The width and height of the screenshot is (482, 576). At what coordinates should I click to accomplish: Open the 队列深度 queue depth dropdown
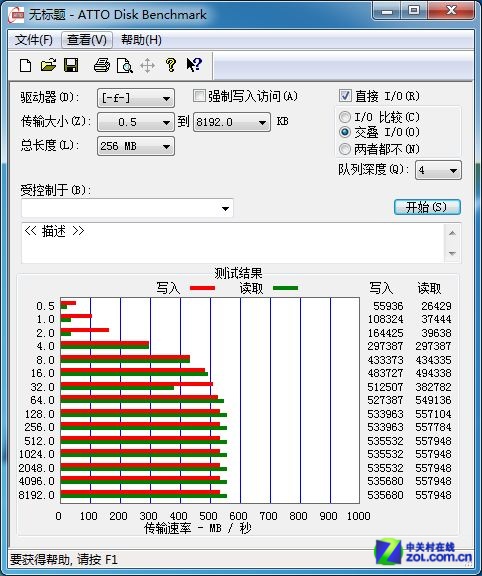[438, 170]
